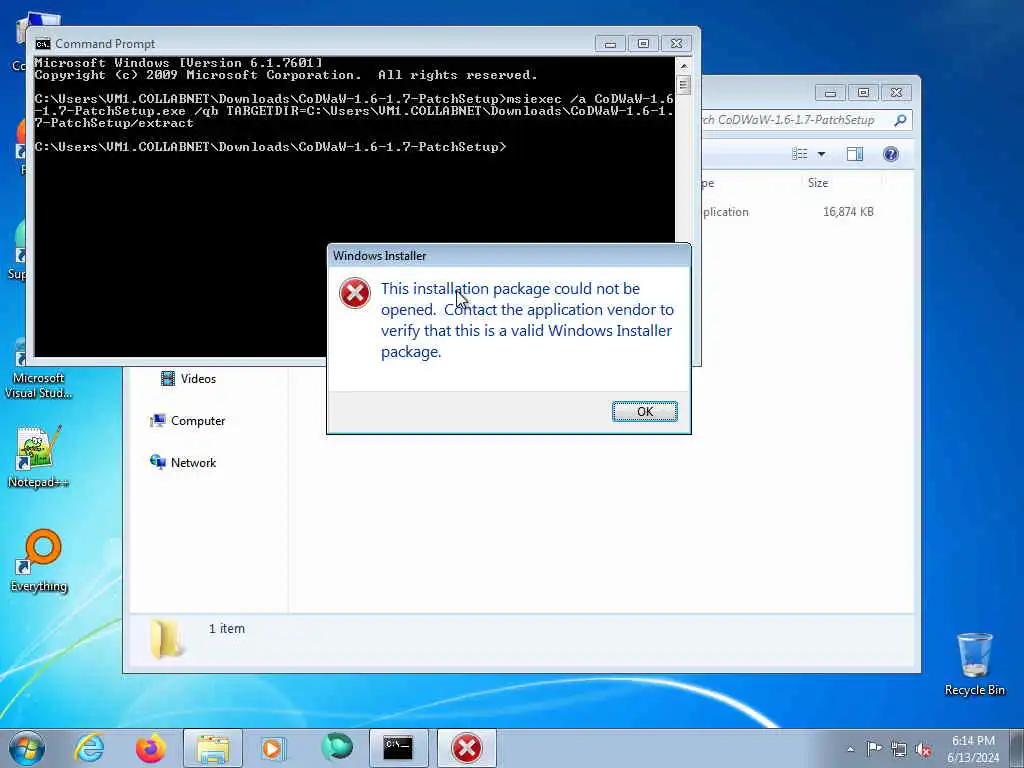This screenshot has width=1024, height=768.
Task: Minimize the Command Prompt window
Action: (x=610, y=44)
